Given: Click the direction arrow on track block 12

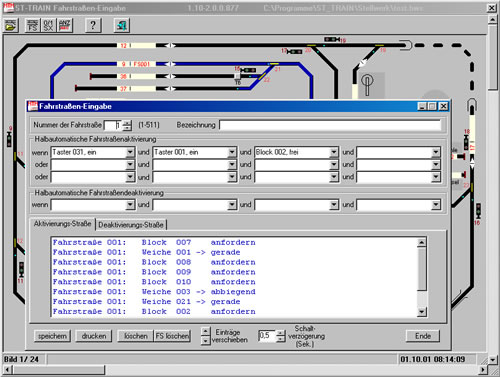Looking at the screenshot, I should click(x=170, y=45).
